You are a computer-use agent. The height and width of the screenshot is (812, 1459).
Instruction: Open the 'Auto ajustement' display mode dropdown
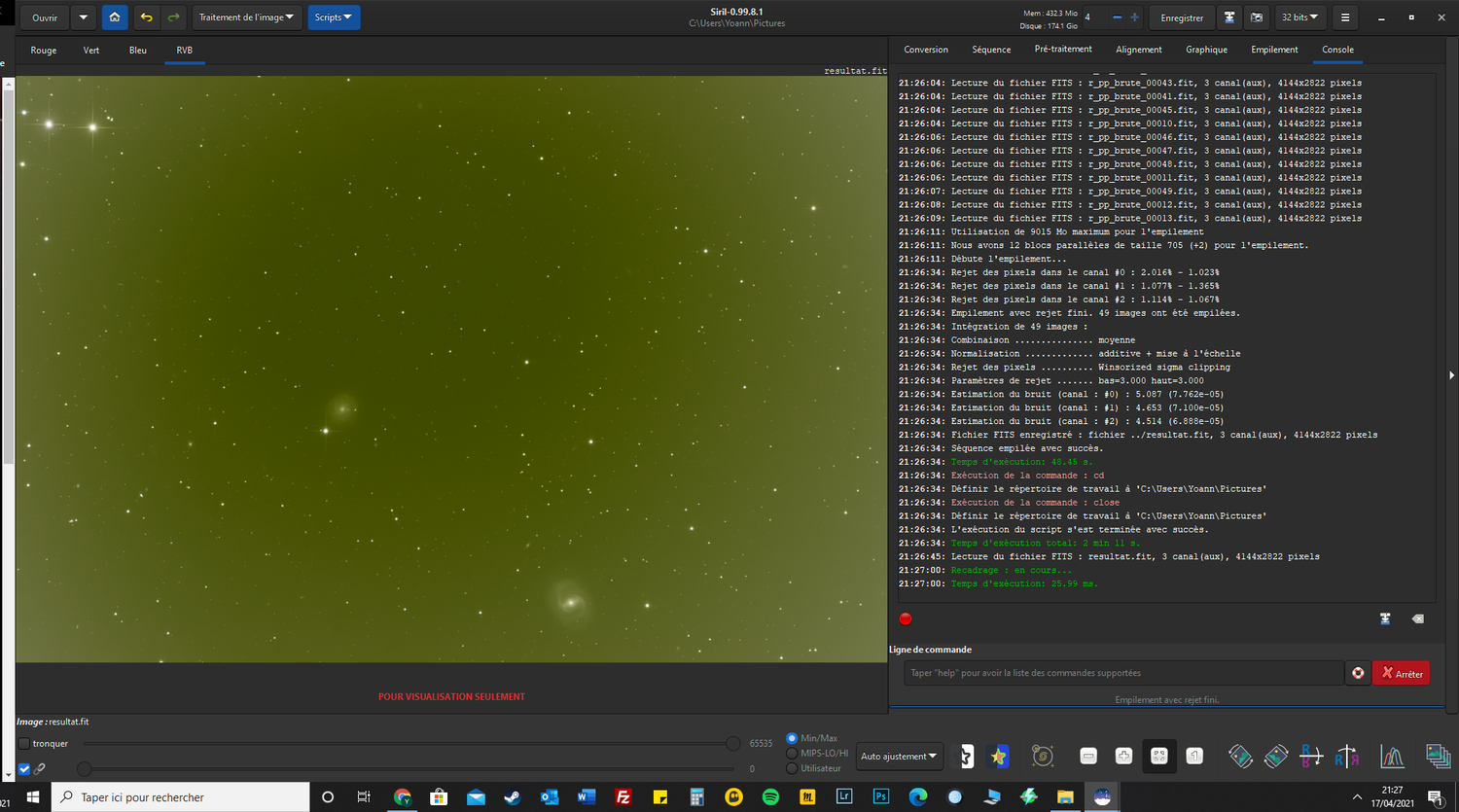coord(899,757)
